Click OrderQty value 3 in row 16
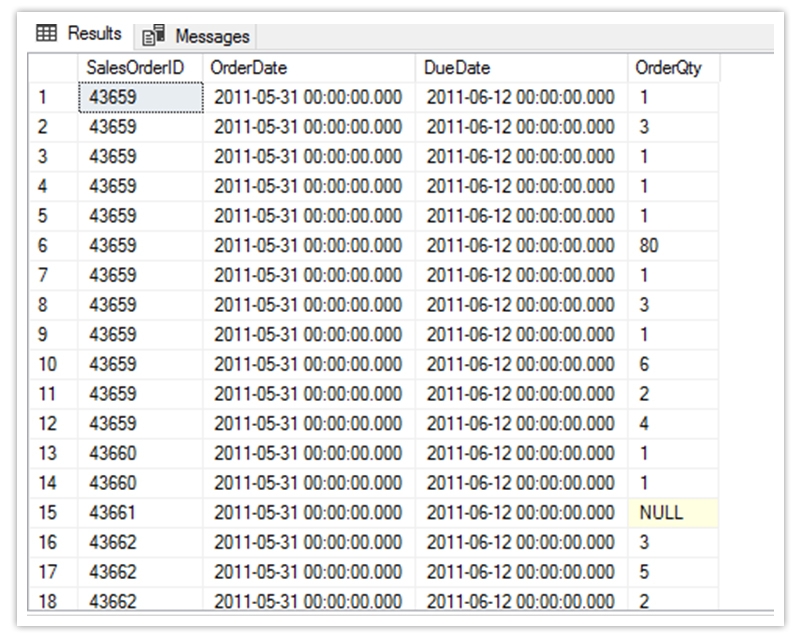 click(x=673, y=542)
